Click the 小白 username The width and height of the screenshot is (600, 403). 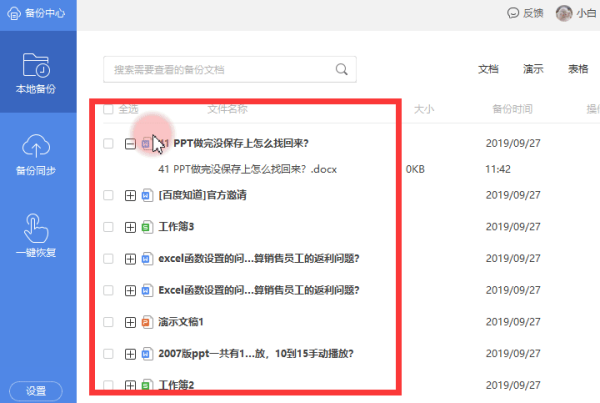pyautogui.click(x=586, y=13)
